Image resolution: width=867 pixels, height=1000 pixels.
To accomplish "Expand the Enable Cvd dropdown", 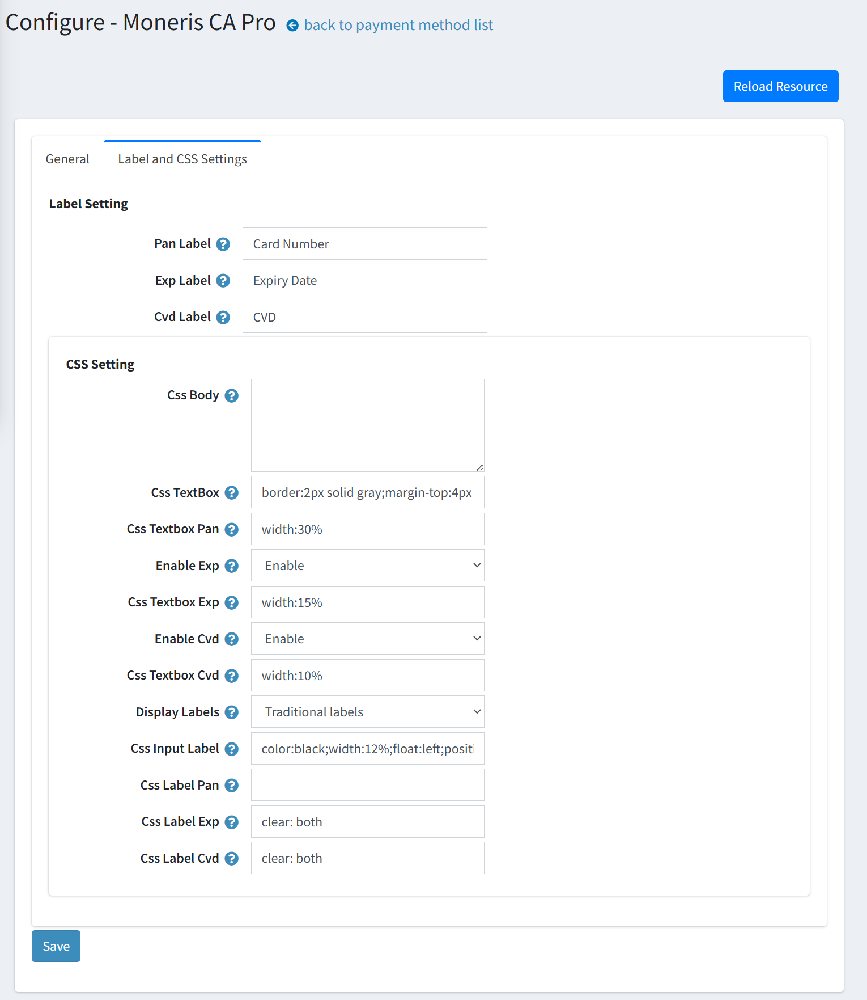I will pyautogui.click(x=367, y=639).
